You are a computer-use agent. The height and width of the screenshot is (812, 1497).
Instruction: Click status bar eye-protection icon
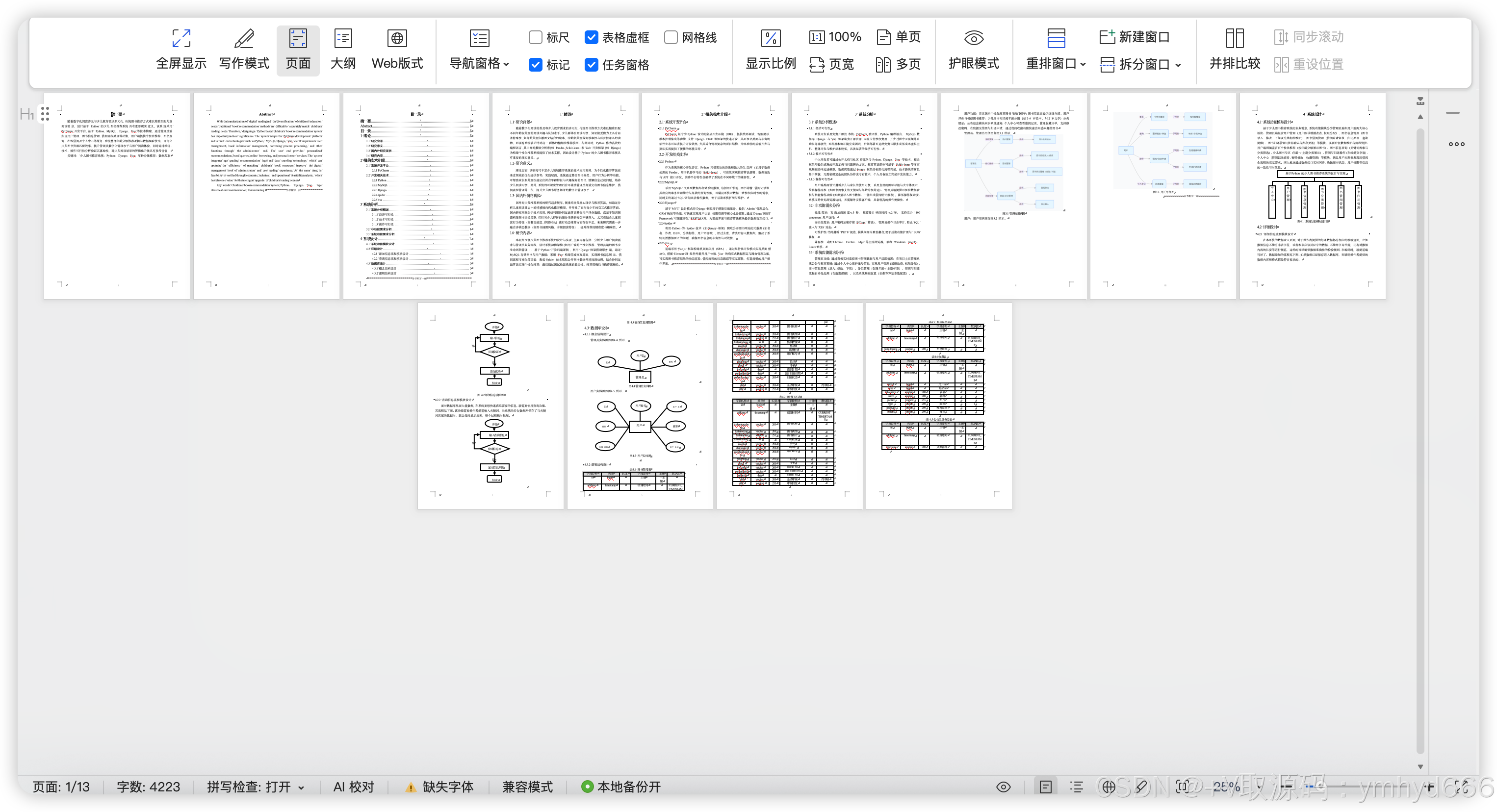point(1003,787)
